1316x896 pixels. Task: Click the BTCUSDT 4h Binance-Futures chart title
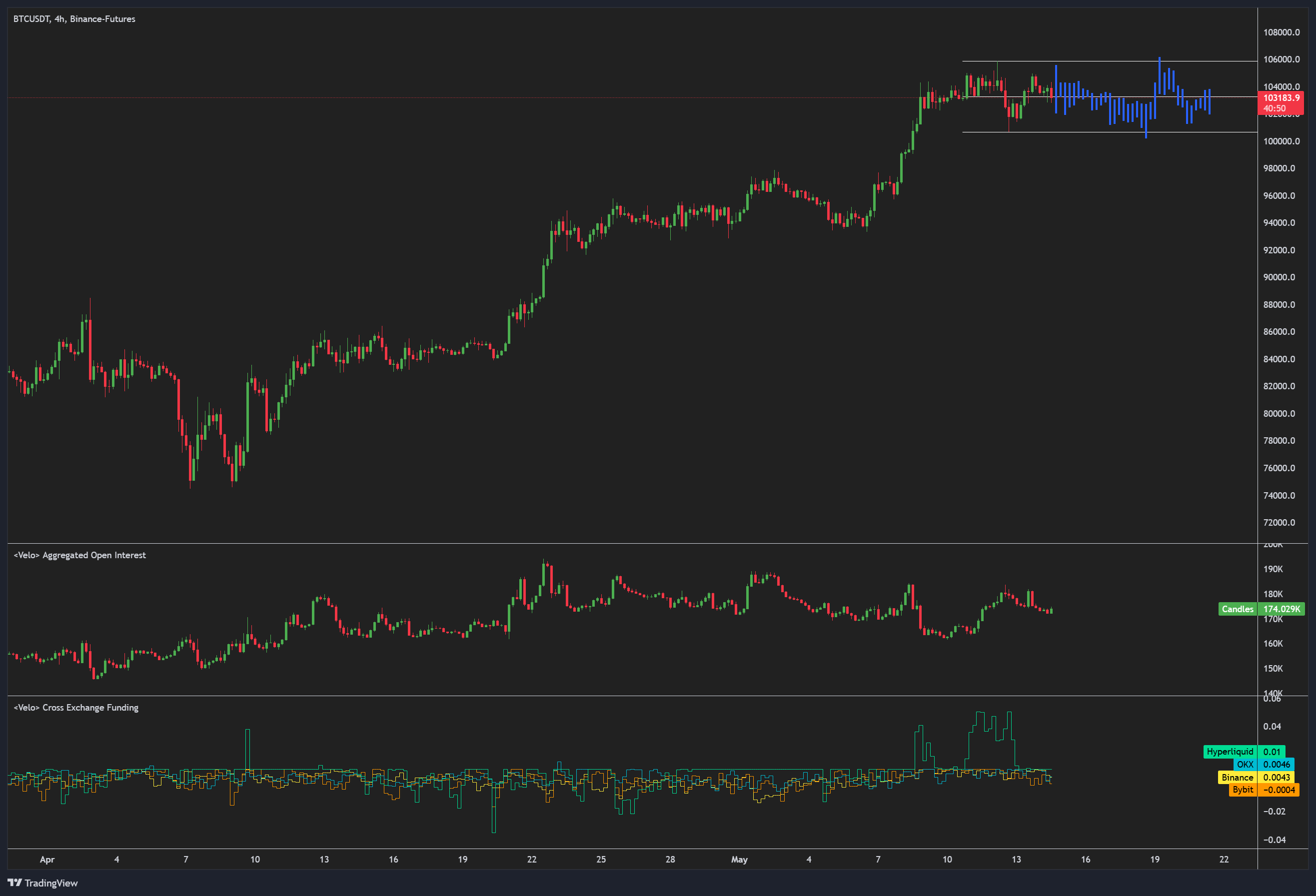[74, 18]
